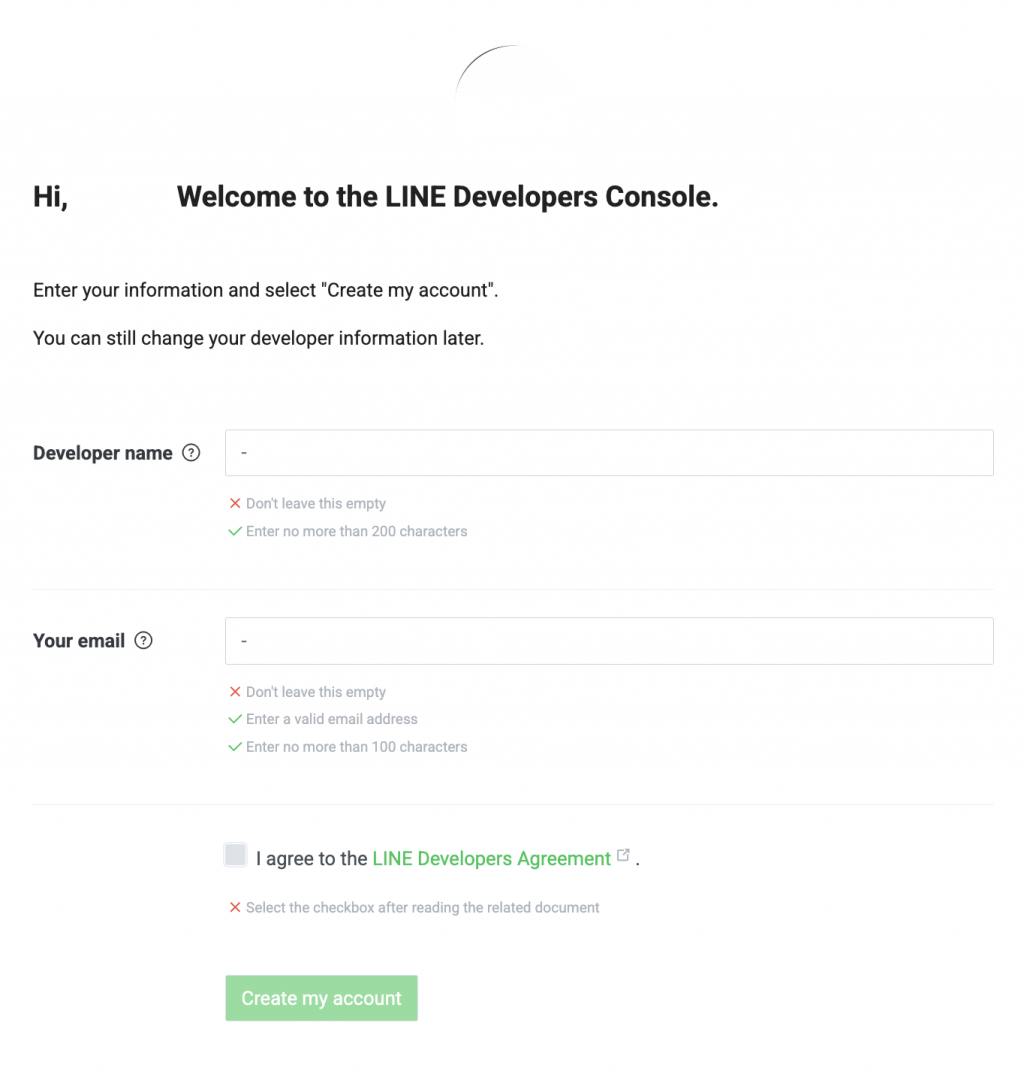Click the help icon beside Developer name

pos(191,453)
